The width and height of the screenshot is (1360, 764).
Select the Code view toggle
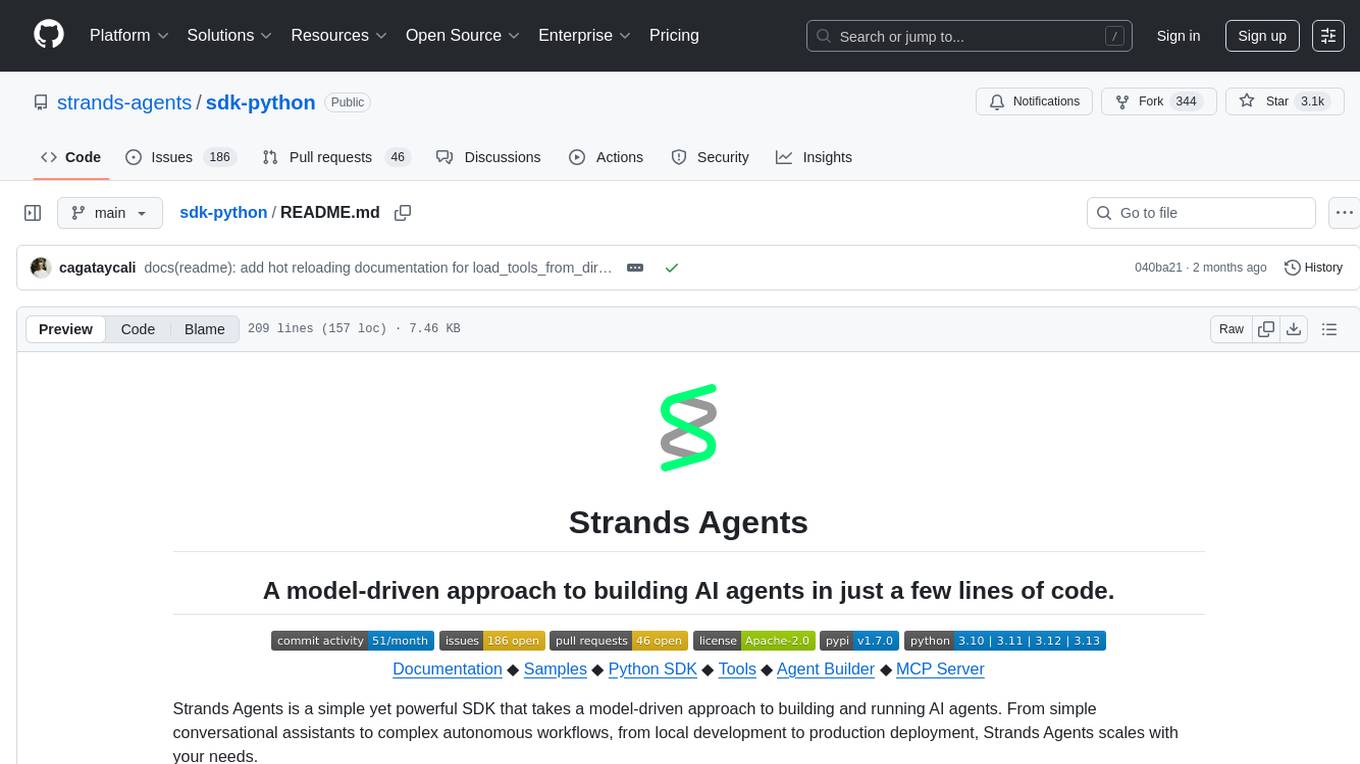click(x=138, y=329)
